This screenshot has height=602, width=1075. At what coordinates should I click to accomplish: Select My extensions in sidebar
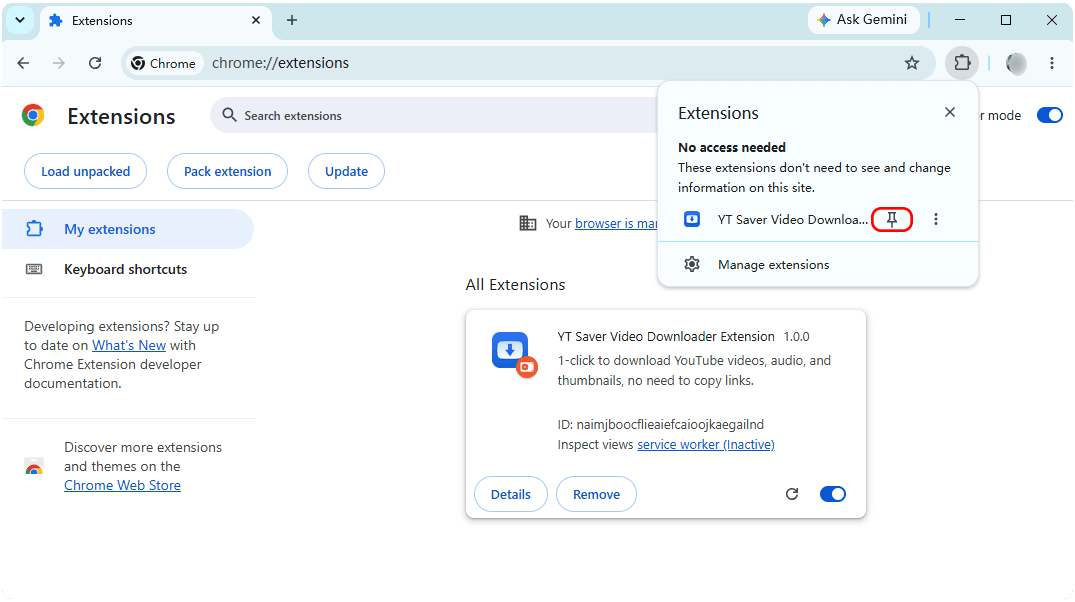tap(128, 229)
